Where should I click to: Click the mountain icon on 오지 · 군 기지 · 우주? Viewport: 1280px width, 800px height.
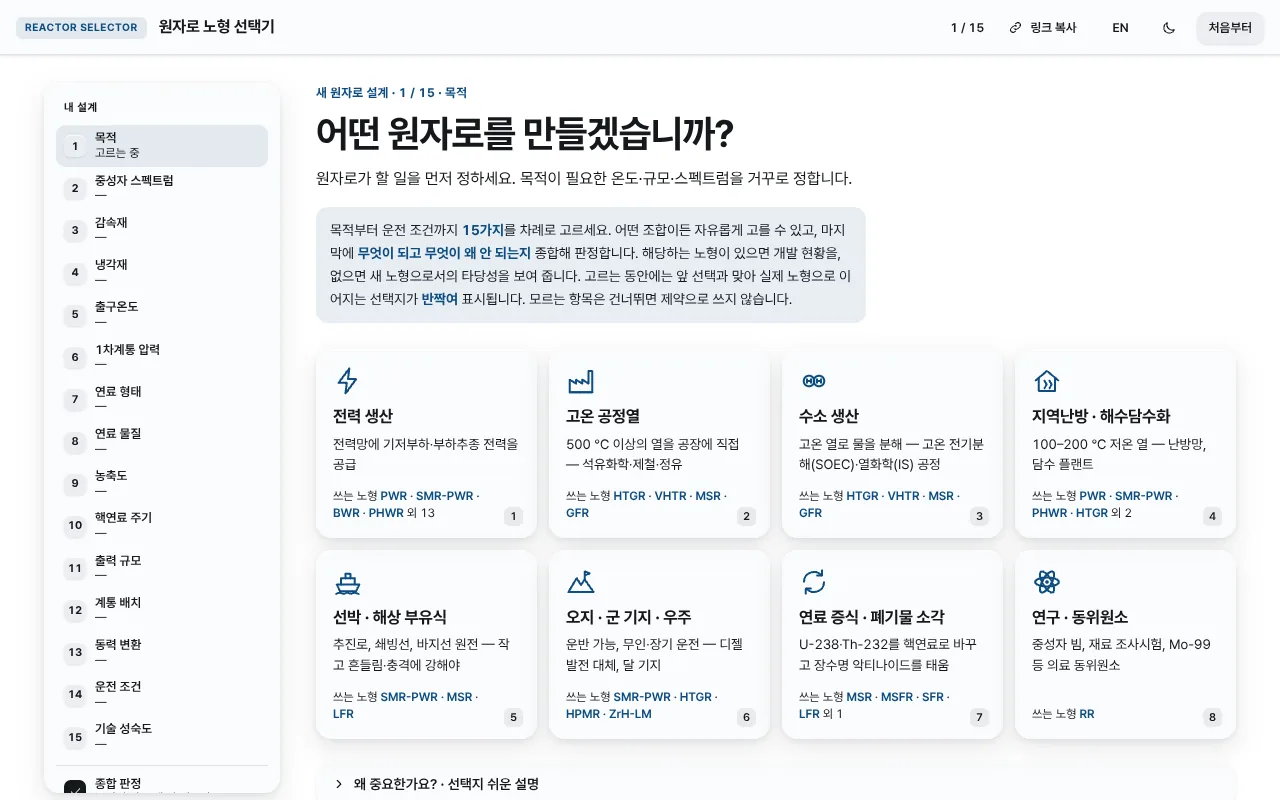(580, 582)
